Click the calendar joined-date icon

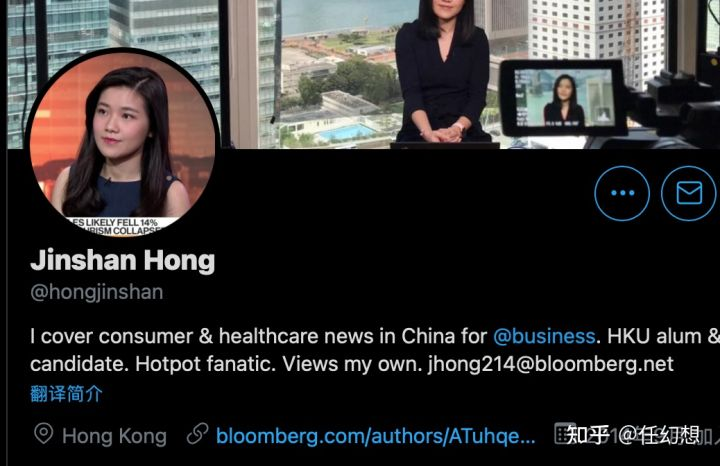(565, 433)
